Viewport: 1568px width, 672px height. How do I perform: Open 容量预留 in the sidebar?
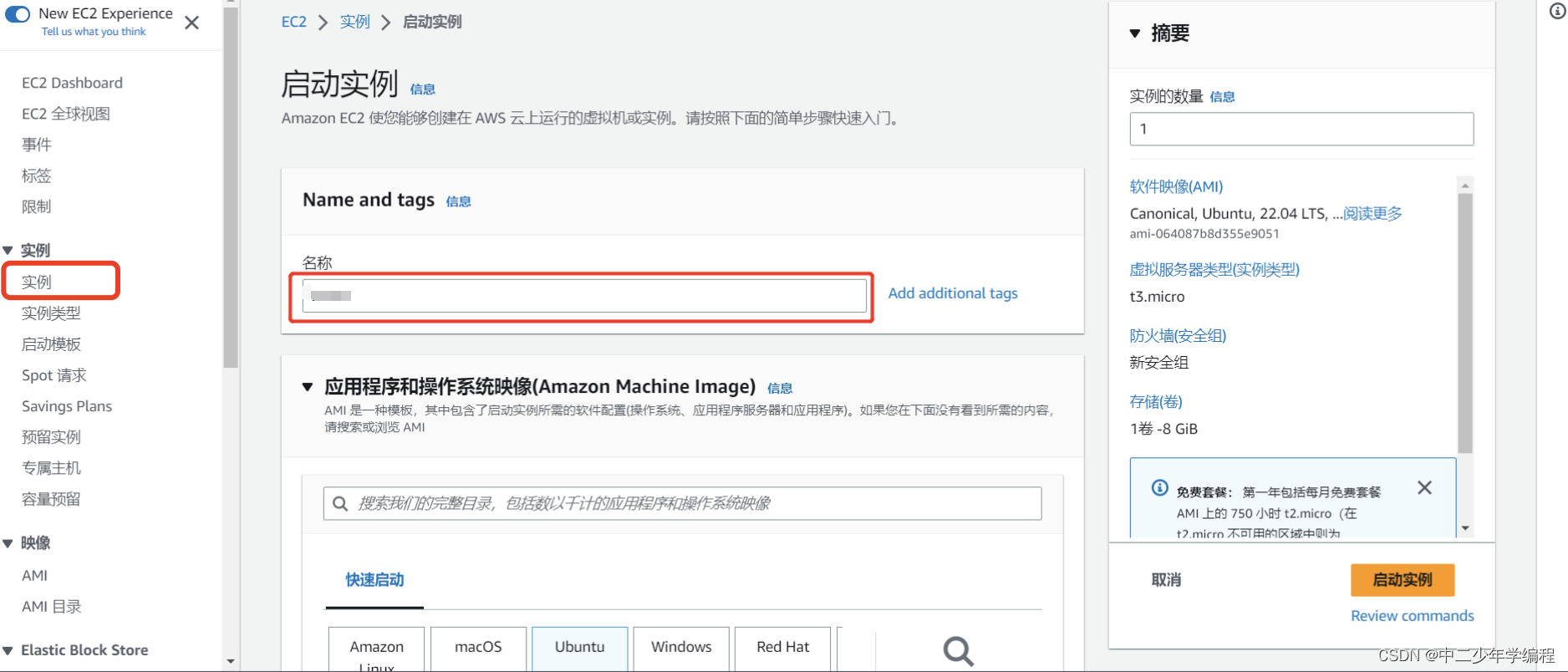(51, 499)
